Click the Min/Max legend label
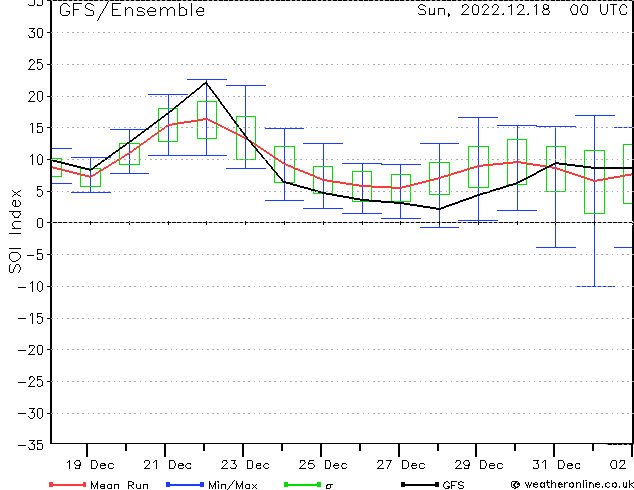 (232, 485)
